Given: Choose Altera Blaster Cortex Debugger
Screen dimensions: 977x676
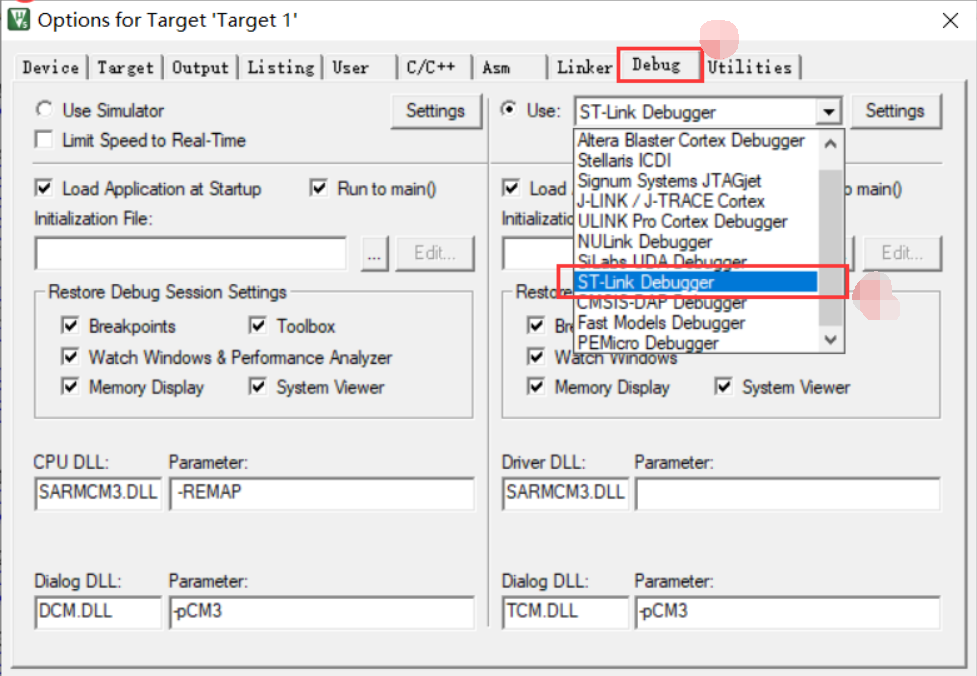Looking at the screenshot, I should point(690,140).
